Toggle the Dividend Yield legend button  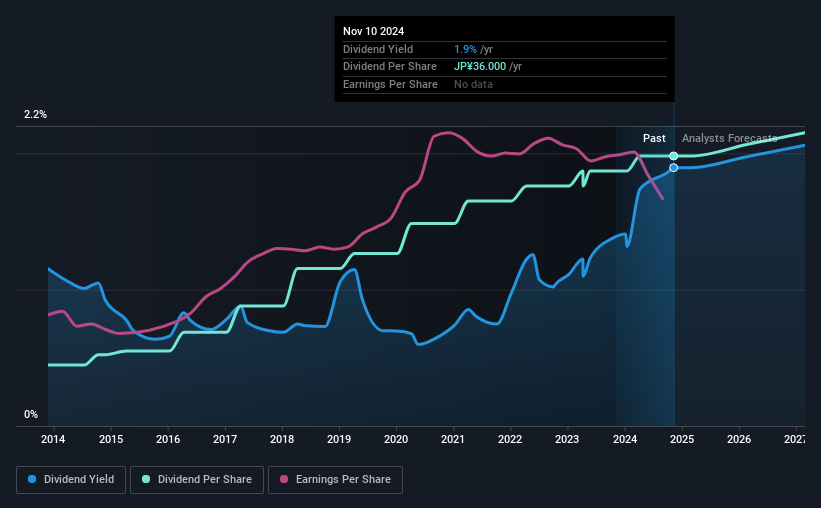(x=71, y=480)
